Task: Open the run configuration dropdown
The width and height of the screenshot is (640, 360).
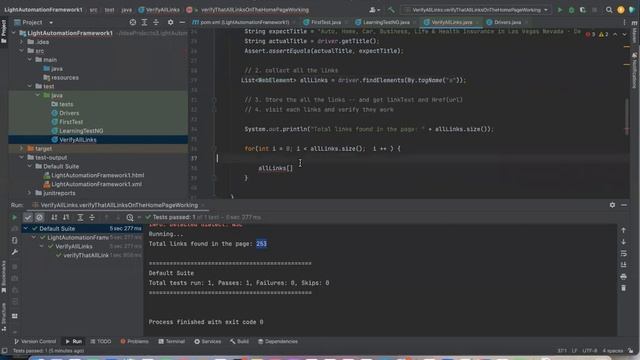Action: [x=476, y=10]
